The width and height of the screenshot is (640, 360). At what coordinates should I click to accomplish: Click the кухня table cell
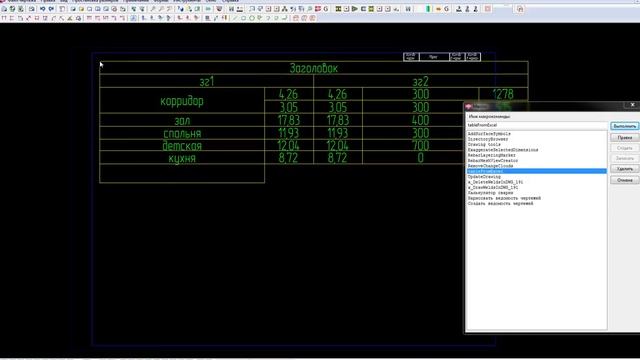coord(182,158)
